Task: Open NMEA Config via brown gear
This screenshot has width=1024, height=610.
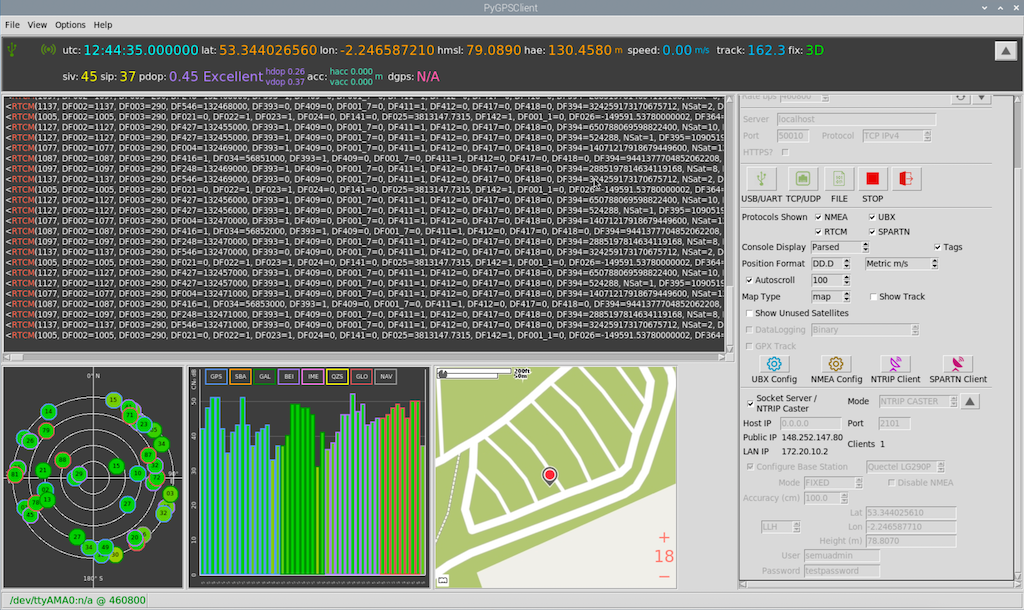Action: (836, 364)
